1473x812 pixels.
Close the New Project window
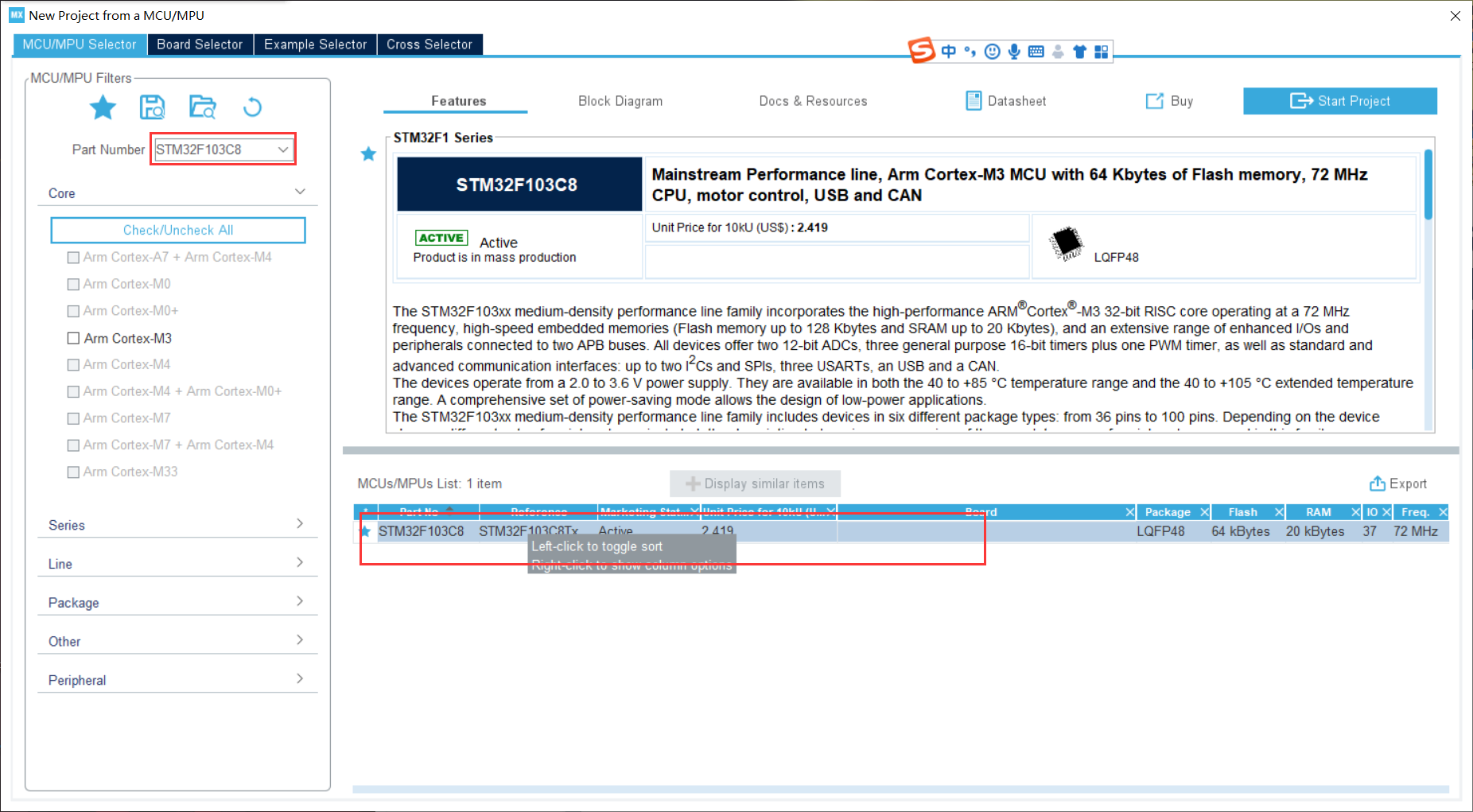(x=1455, y=16)
